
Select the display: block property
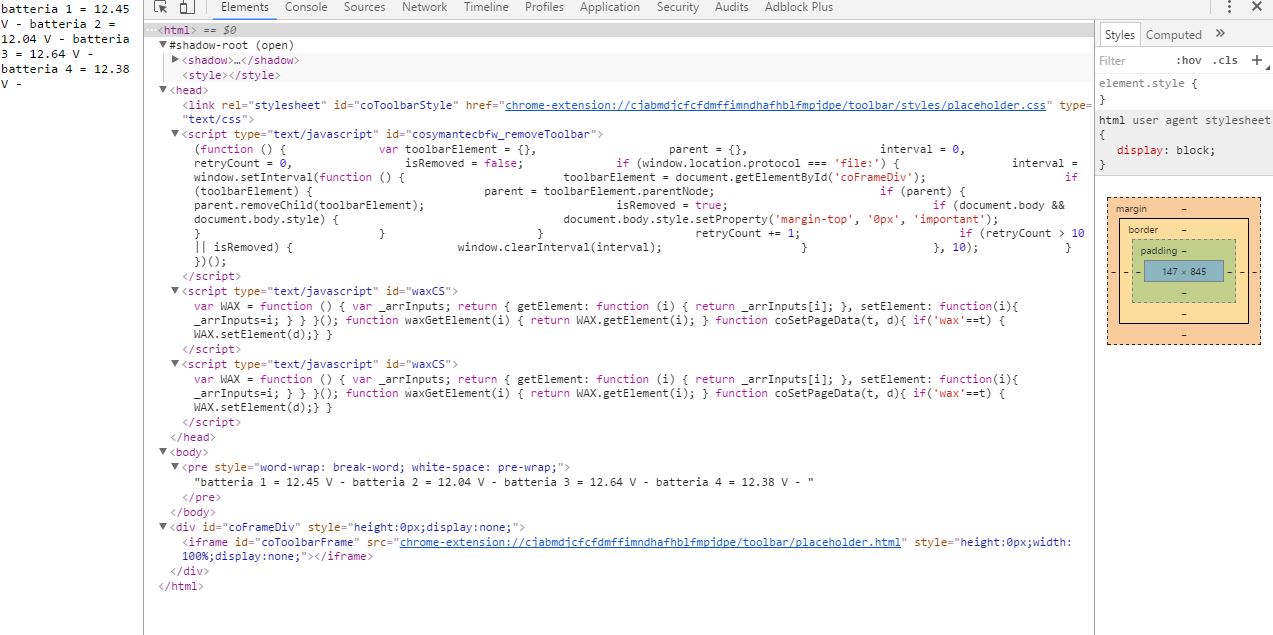(x=1166, y=151)
